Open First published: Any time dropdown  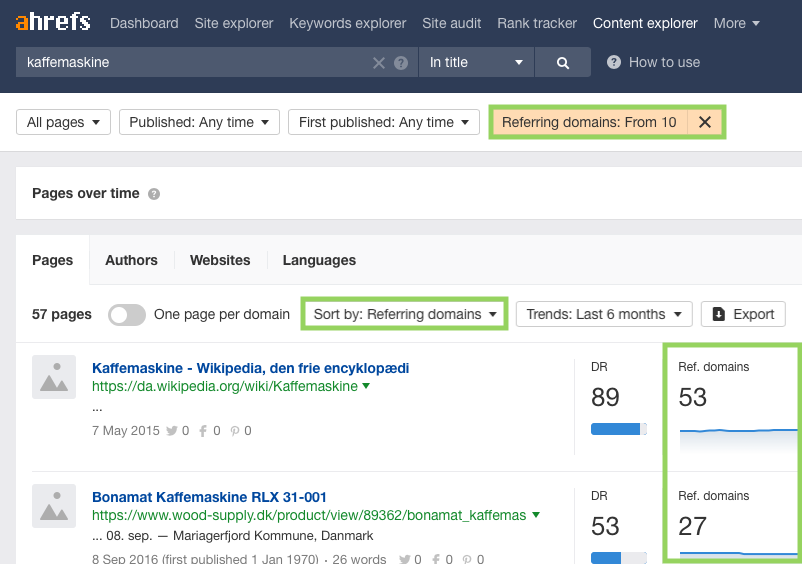coord(384,122)
